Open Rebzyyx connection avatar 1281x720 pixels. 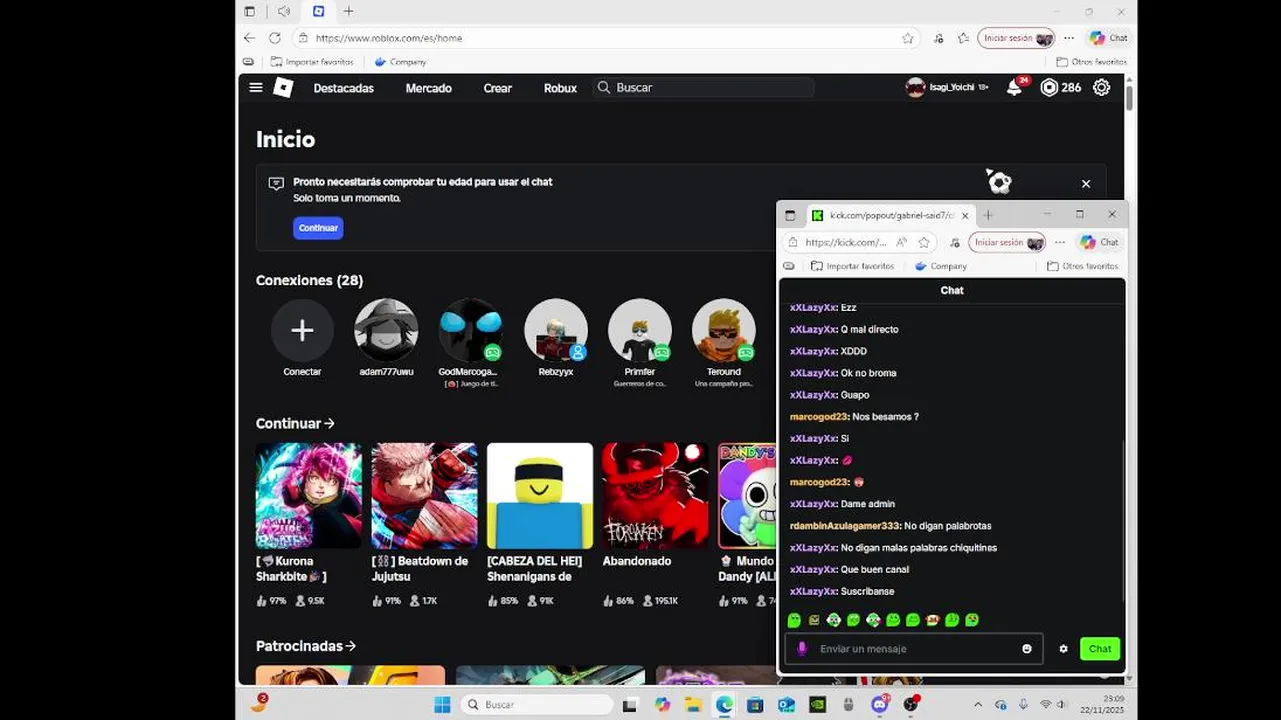pyautogui.click(x=556, y=330)
